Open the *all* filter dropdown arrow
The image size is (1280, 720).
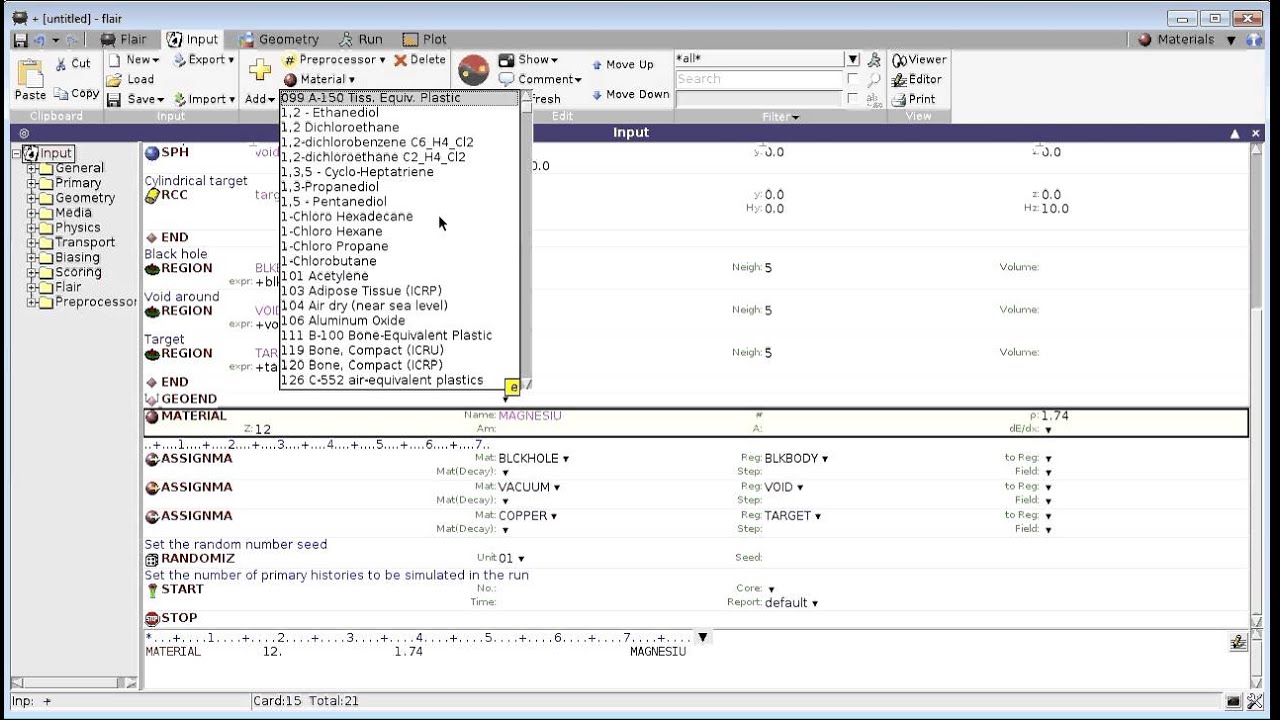click(x=852, y=60)
